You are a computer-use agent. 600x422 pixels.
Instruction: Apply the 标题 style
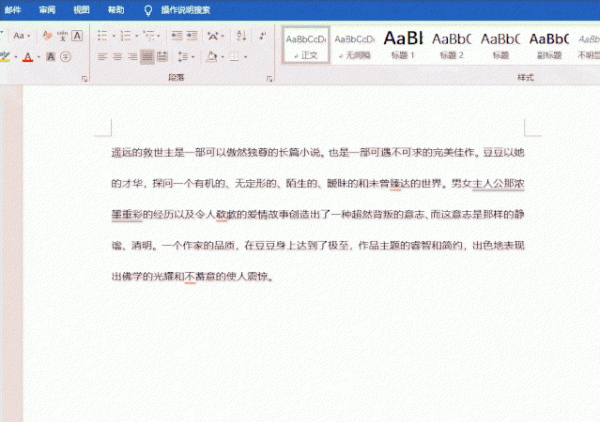[x=501, y=45]
